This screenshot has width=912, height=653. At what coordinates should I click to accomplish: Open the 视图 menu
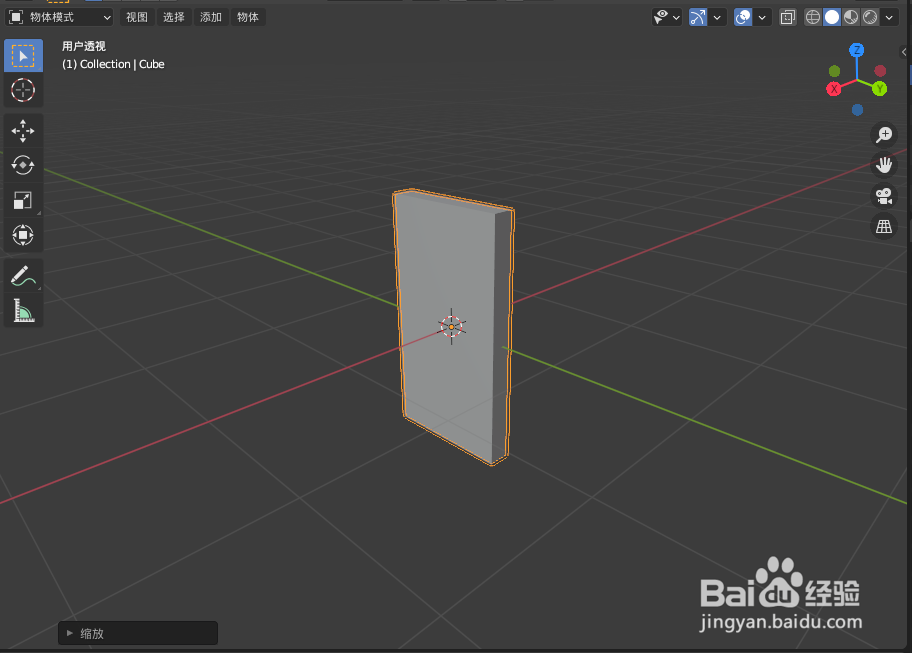click(x=136, y=17)
